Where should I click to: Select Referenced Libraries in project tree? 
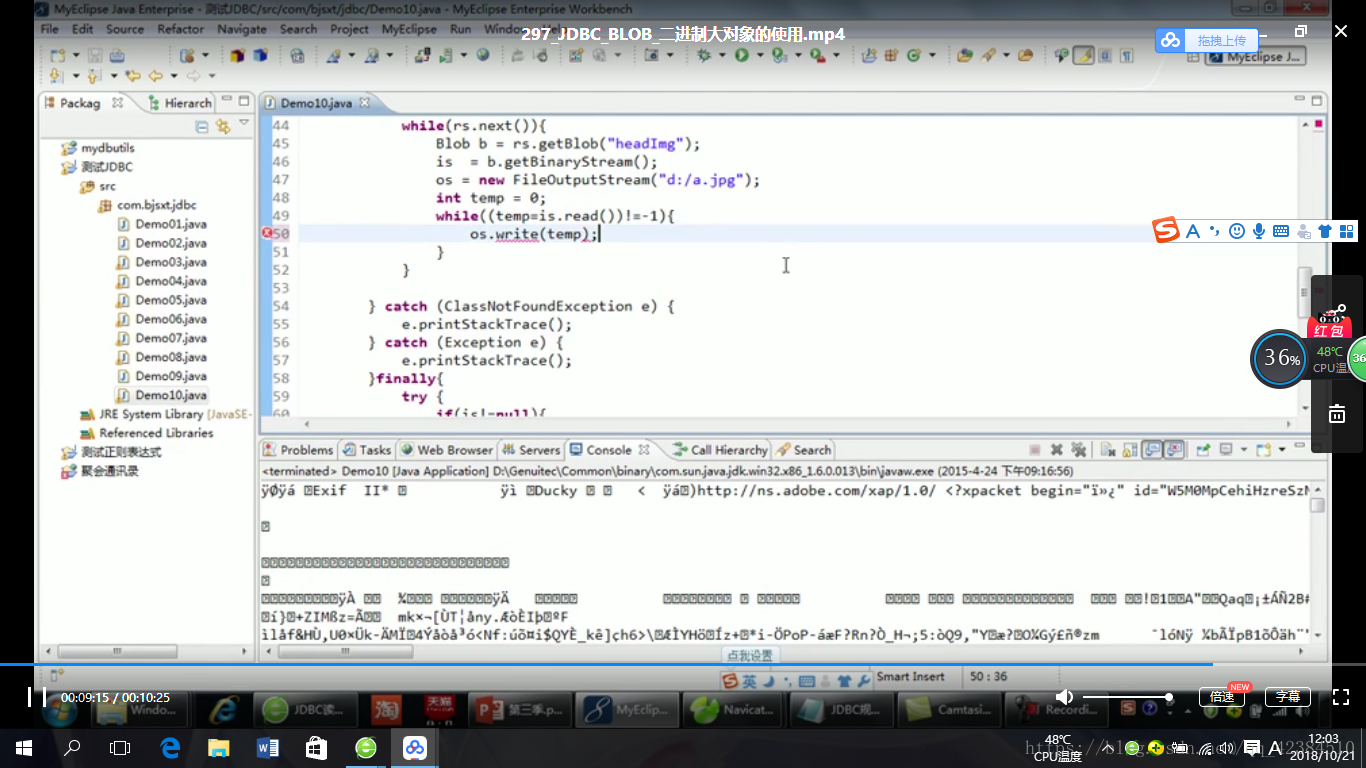[x=147, y=433]
